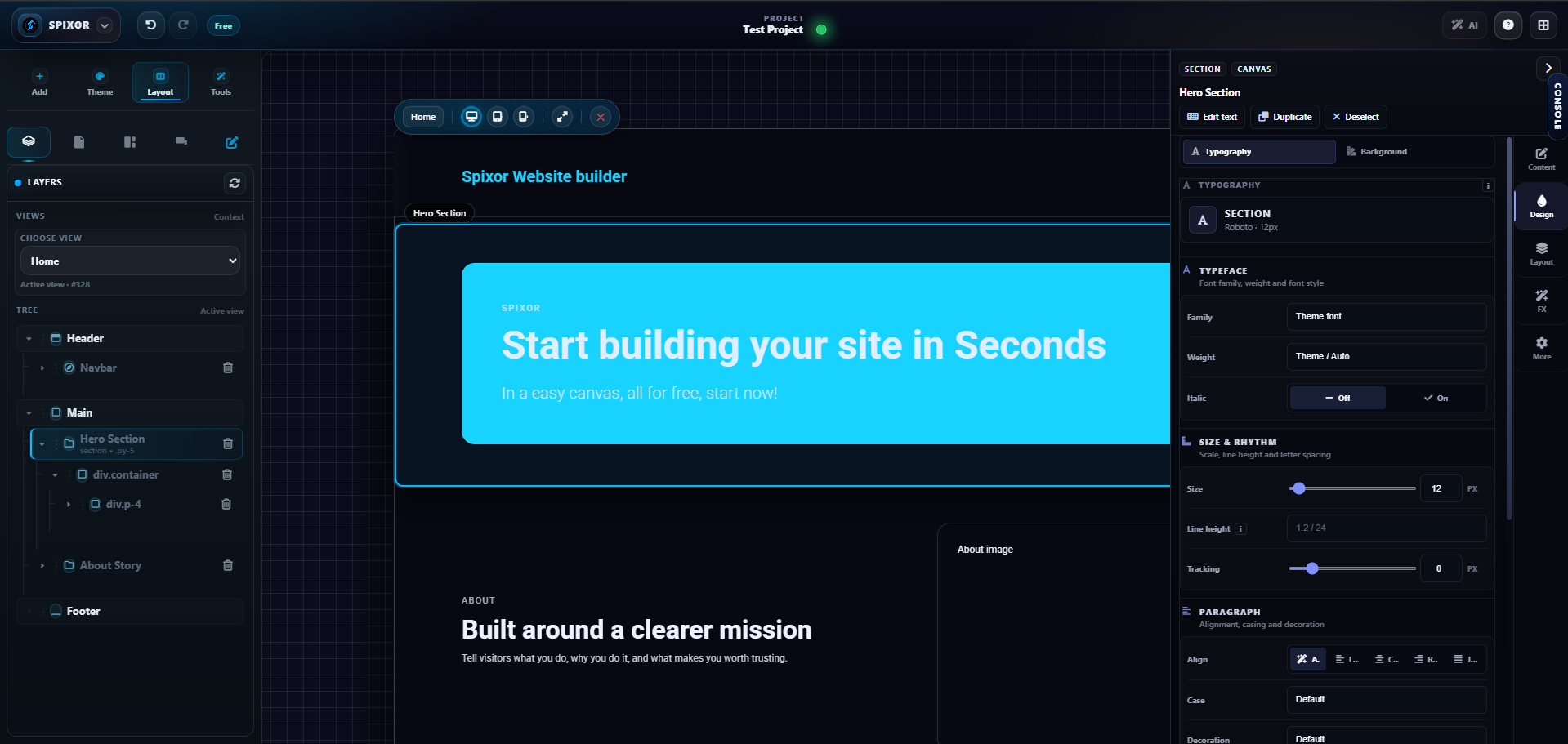Click Edit text button
1568x744 pixels.
click(1212, 117)
